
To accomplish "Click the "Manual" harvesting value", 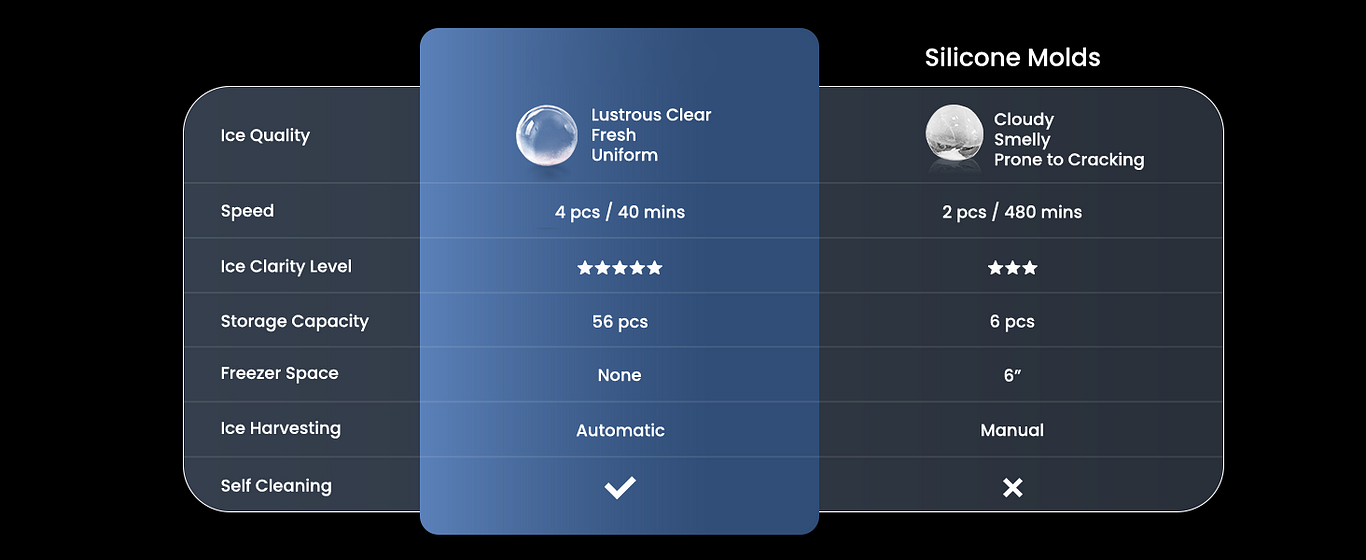I will pos(1012,431).
